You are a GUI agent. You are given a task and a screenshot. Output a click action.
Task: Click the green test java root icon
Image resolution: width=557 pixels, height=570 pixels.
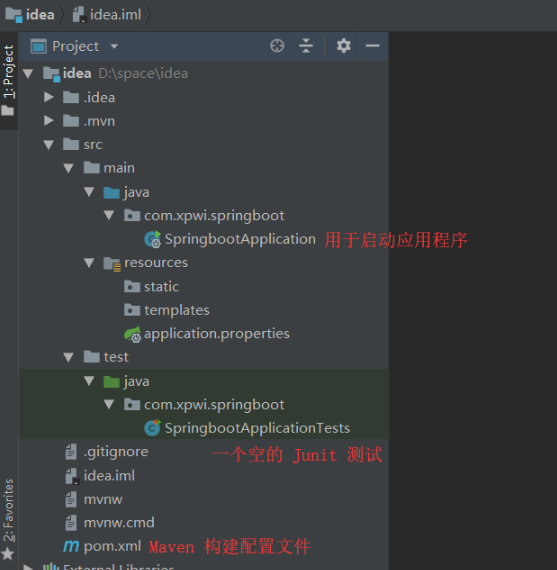pyautogui.click(x=112, y=382)
